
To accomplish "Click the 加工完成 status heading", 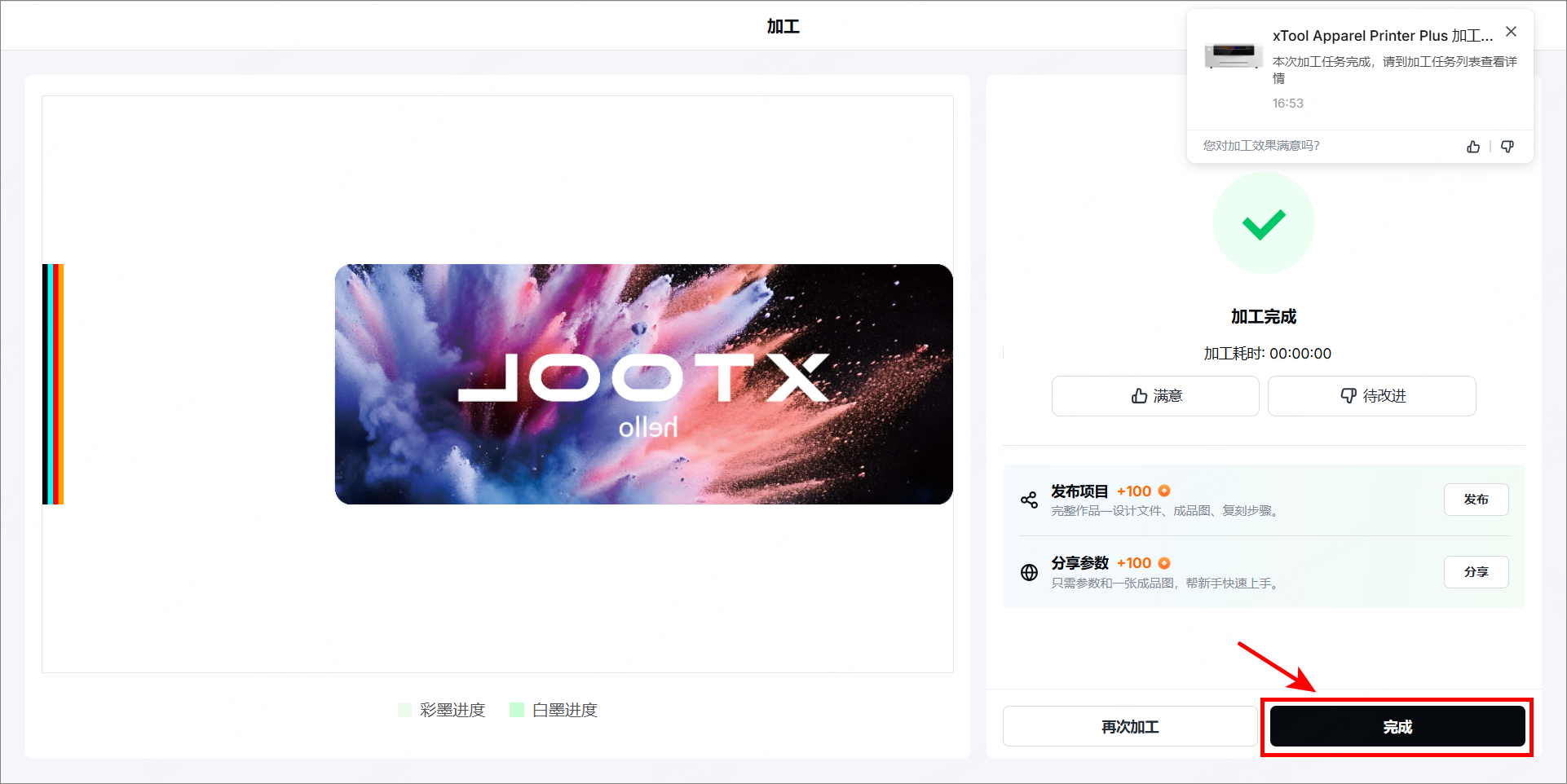I will coord(1264,316).
